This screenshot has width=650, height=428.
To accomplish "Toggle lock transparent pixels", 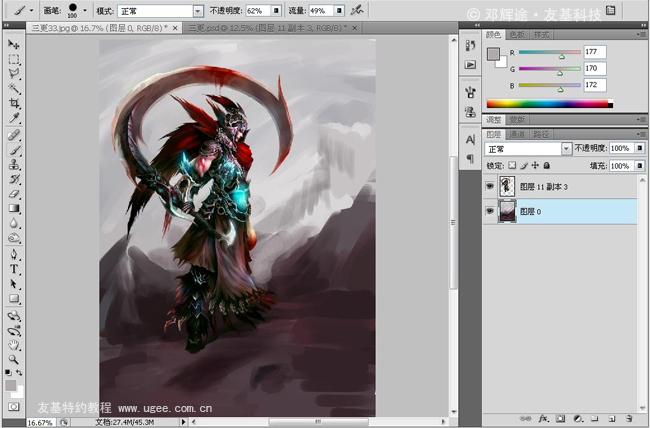I will pos(512,165).
